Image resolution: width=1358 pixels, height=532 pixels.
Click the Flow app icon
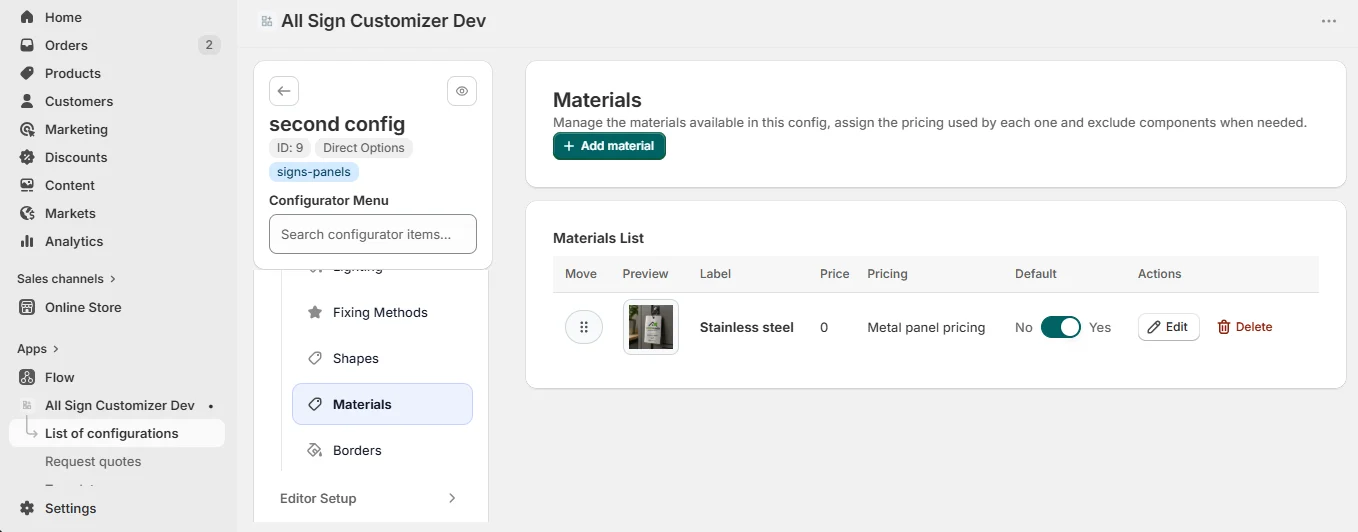pos(27,377)
